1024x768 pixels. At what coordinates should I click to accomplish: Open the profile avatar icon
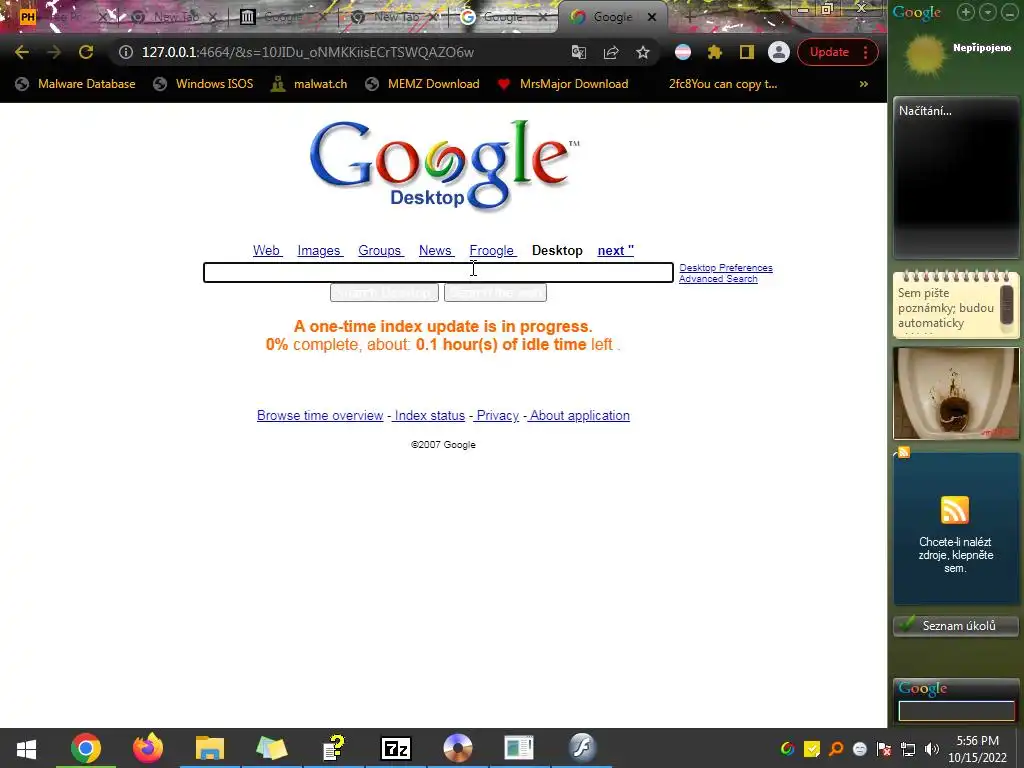click(778, 52)
